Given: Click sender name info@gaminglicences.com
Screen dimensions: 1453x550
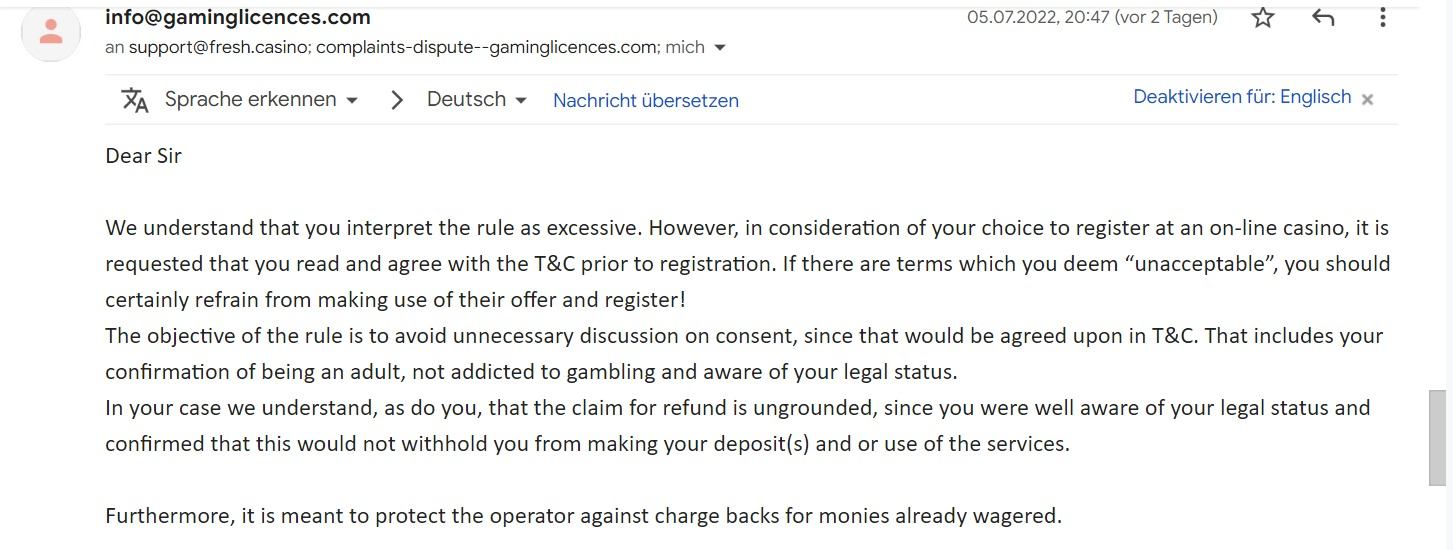Looking at the screenshot, I should [x=238, y=17].
